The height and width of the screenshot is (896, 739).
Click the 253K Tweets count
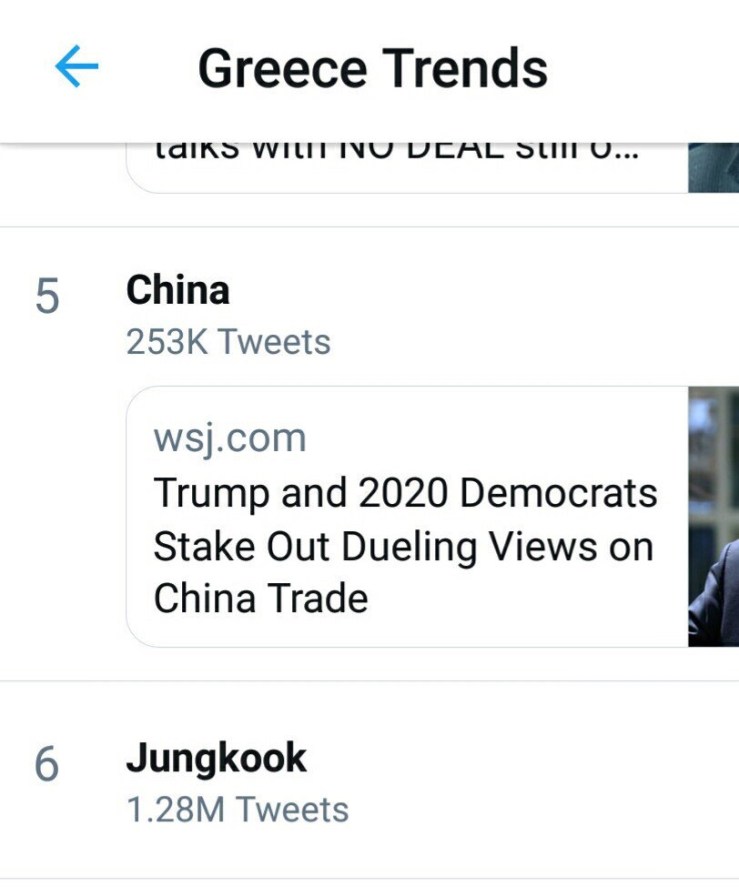(228, 342)
